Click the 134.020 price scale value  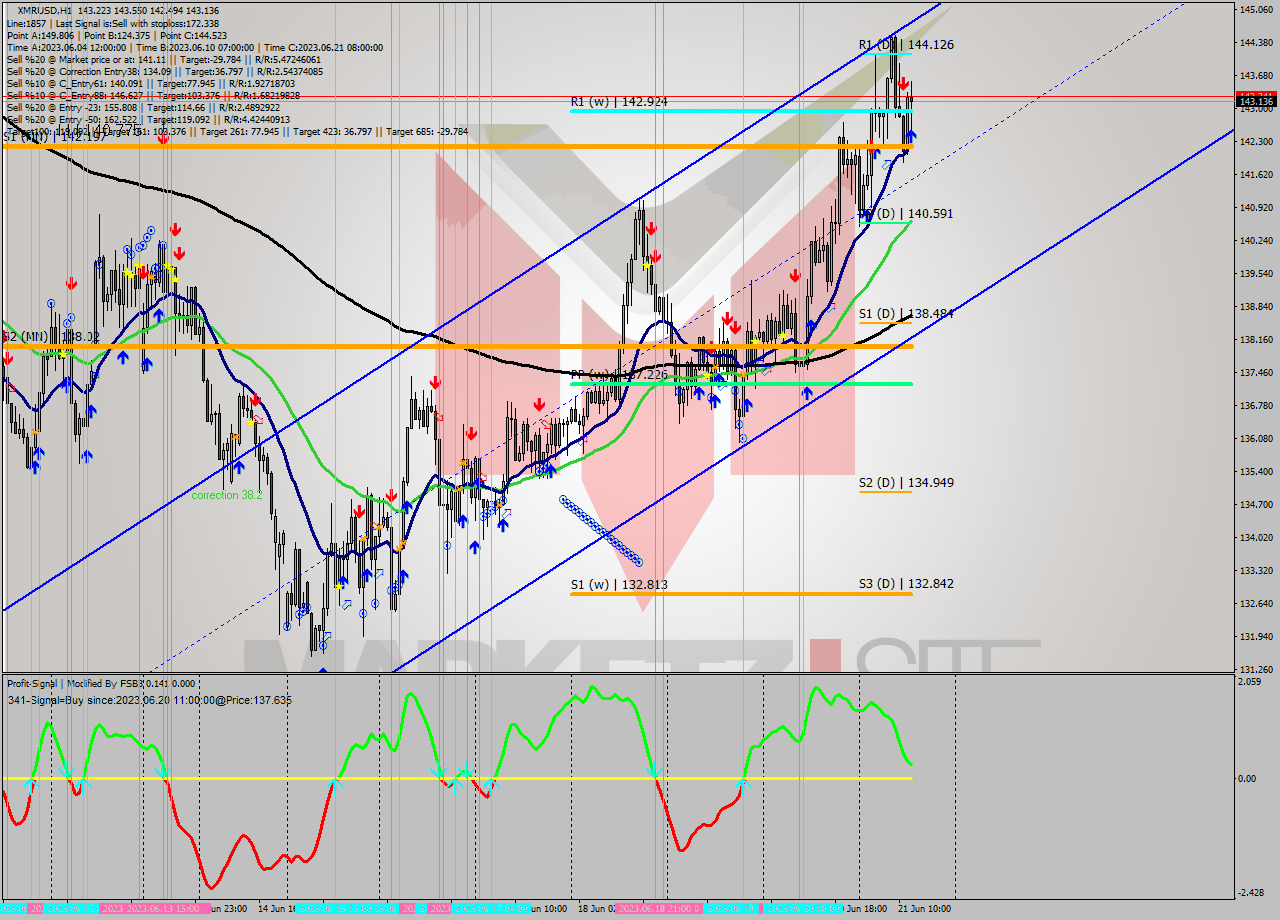click(1256, 537)
